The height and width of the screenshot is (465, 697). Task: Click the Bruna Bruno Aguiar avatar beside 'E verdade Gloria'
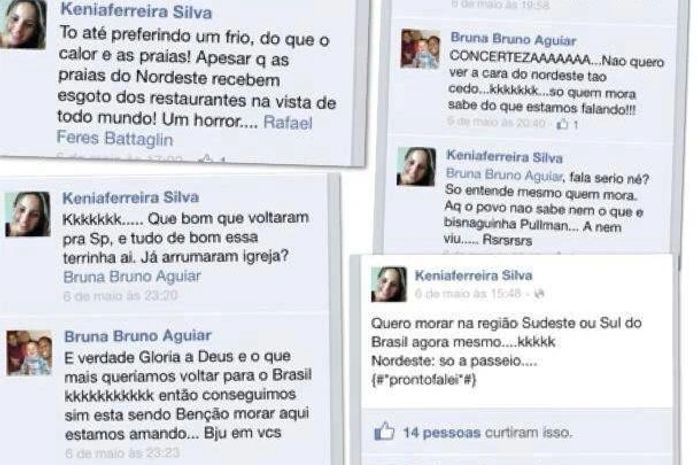tap(29, 353)
